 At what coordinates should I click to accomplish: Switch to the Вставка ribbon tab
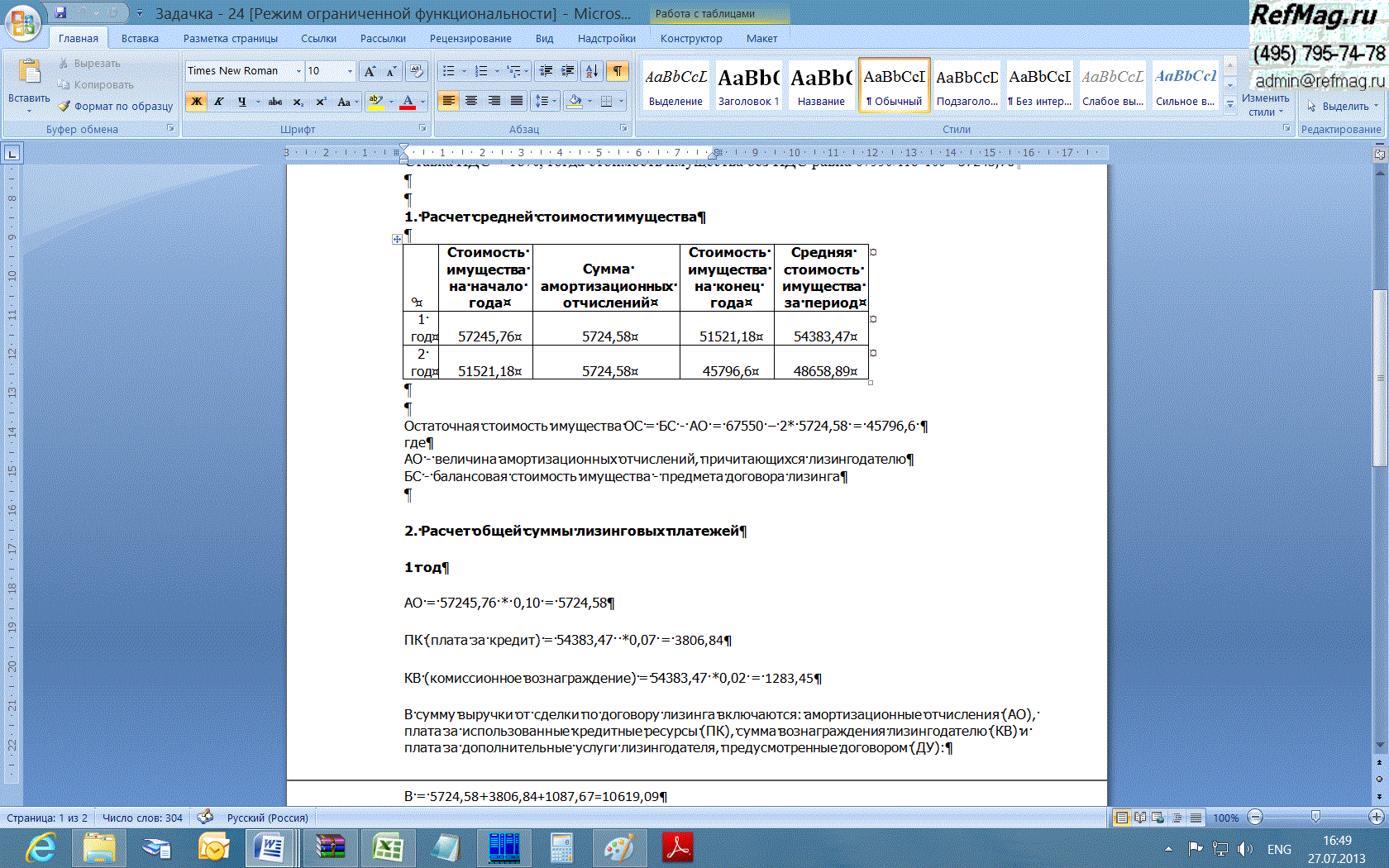coord(140,38)
